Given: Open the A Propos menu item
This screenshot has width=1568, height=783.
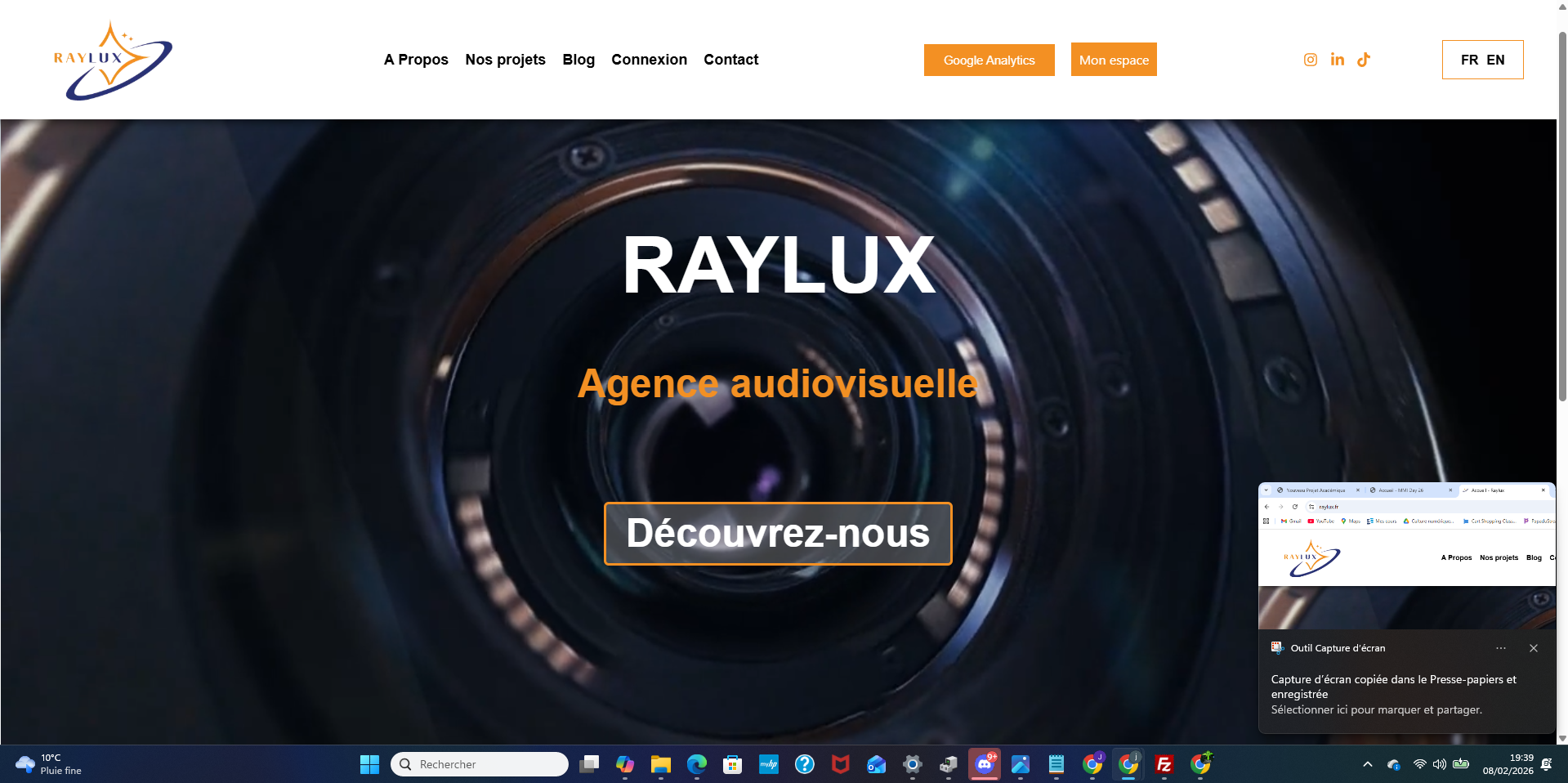Looking at the screenshot, I should coord(416,60).
